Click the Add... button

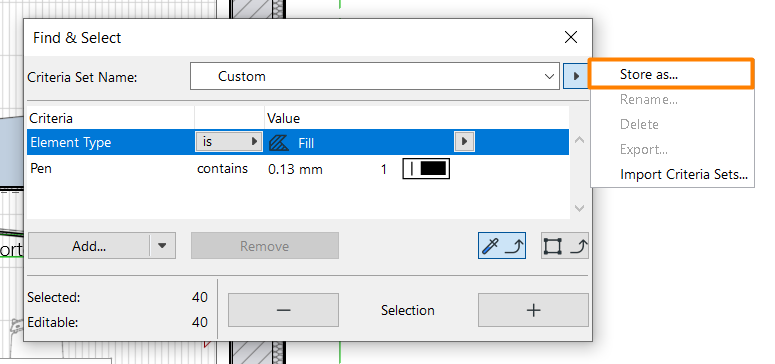pyautogui.click(x=89, y=246)
